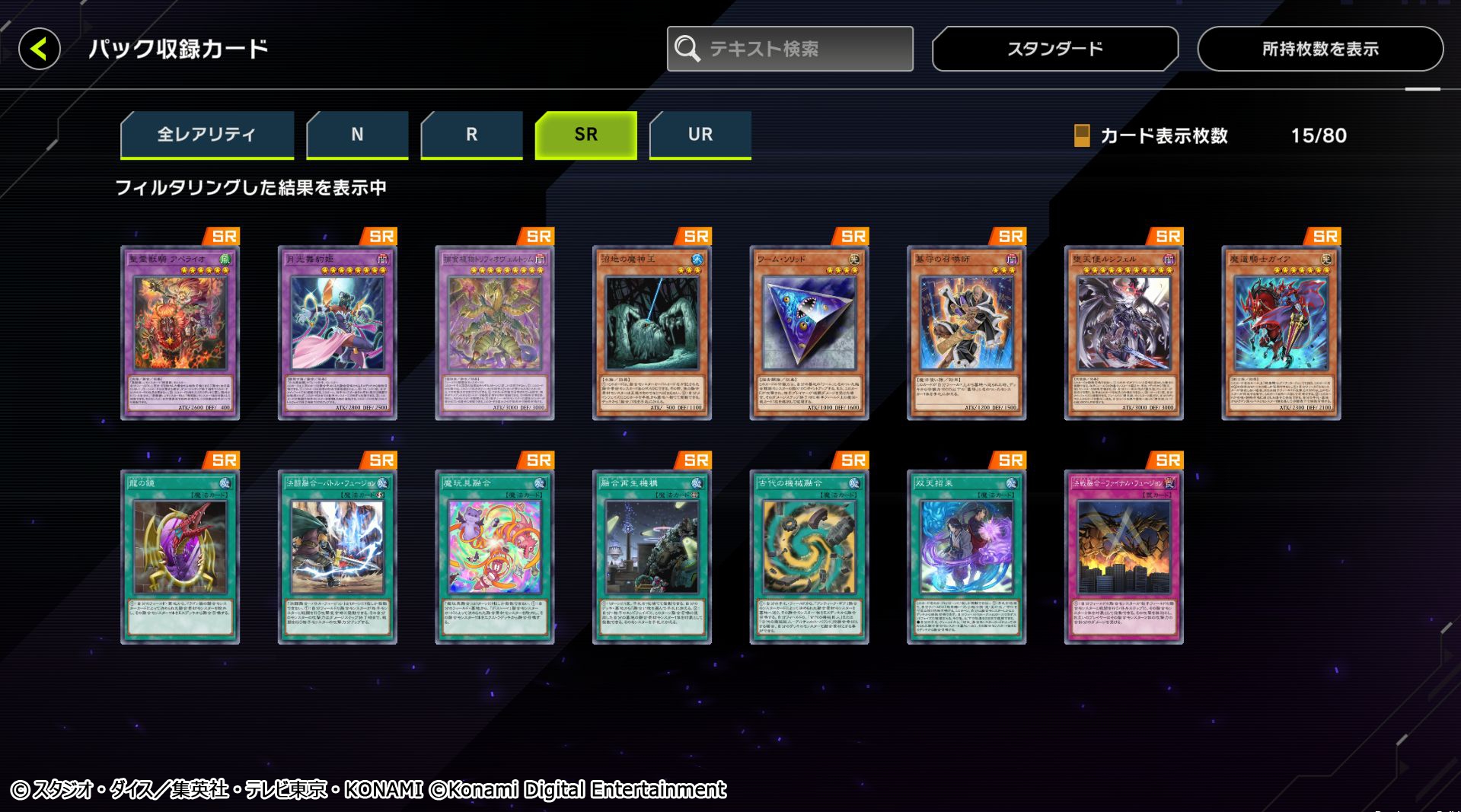Select the 魔道騎士ガイア card
1461x812 pixels.
[x=1281, y=333]
